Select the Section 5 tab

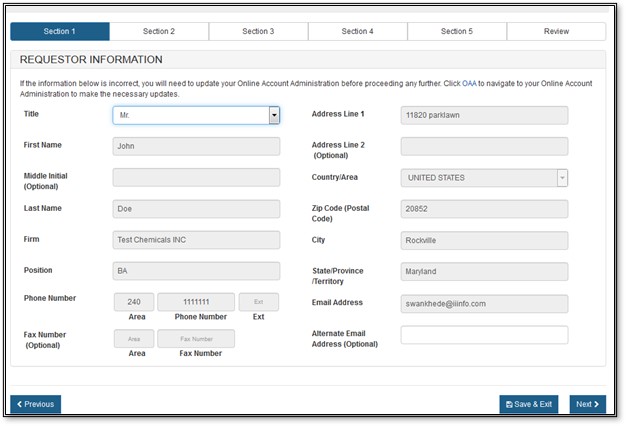(x=456, y=32)
